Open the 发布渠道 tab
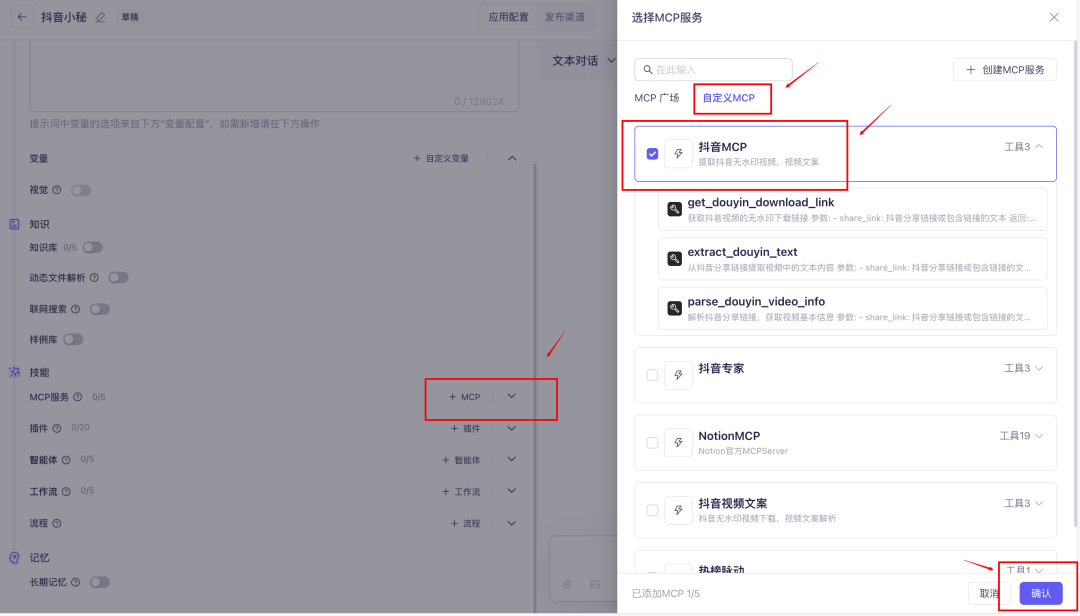1080x616 pixels. [x=565, y=17]
